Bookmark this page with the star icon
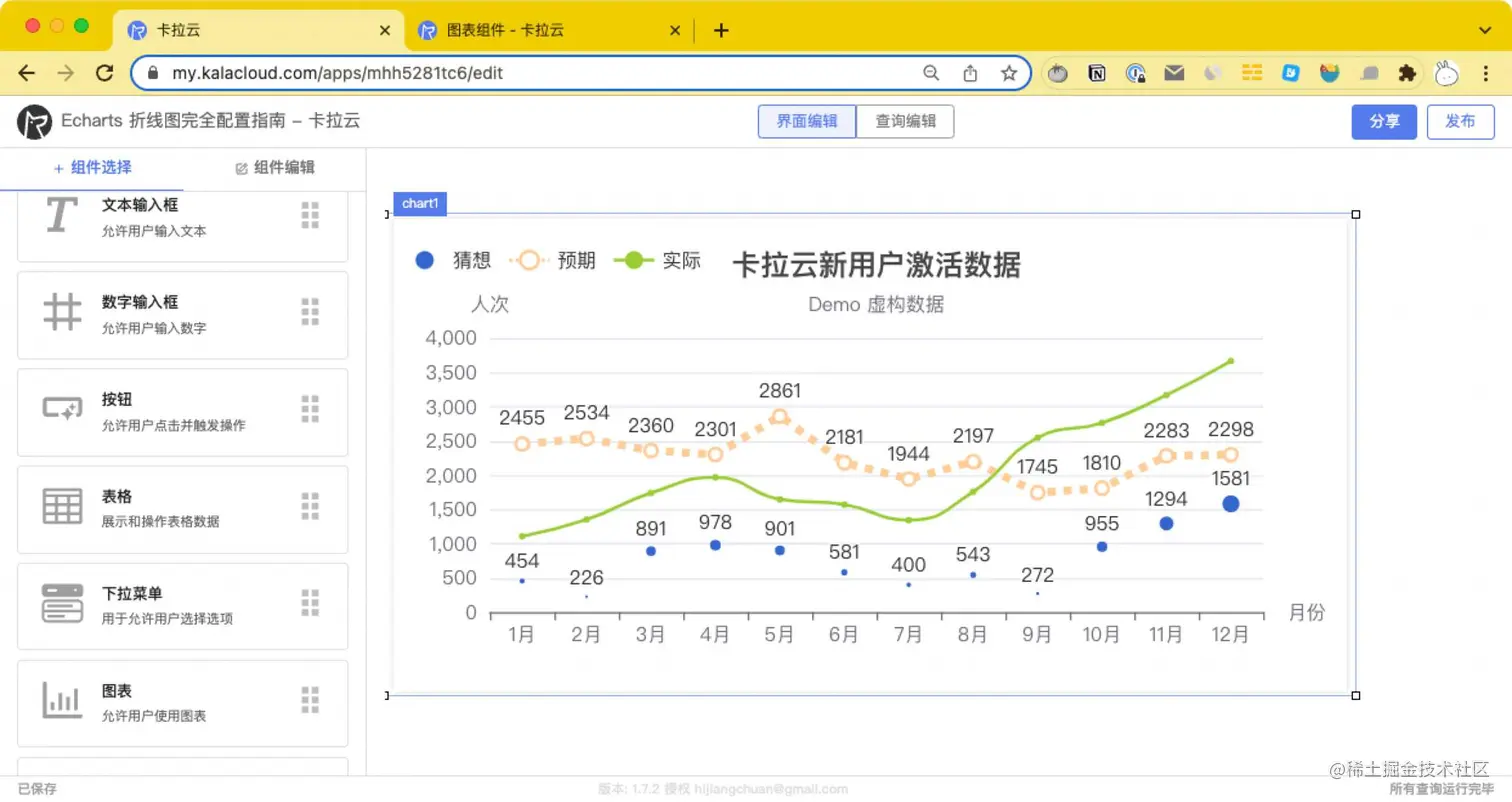The width and height of the screenshot is (1512, 802). (x=1009, y=73)
